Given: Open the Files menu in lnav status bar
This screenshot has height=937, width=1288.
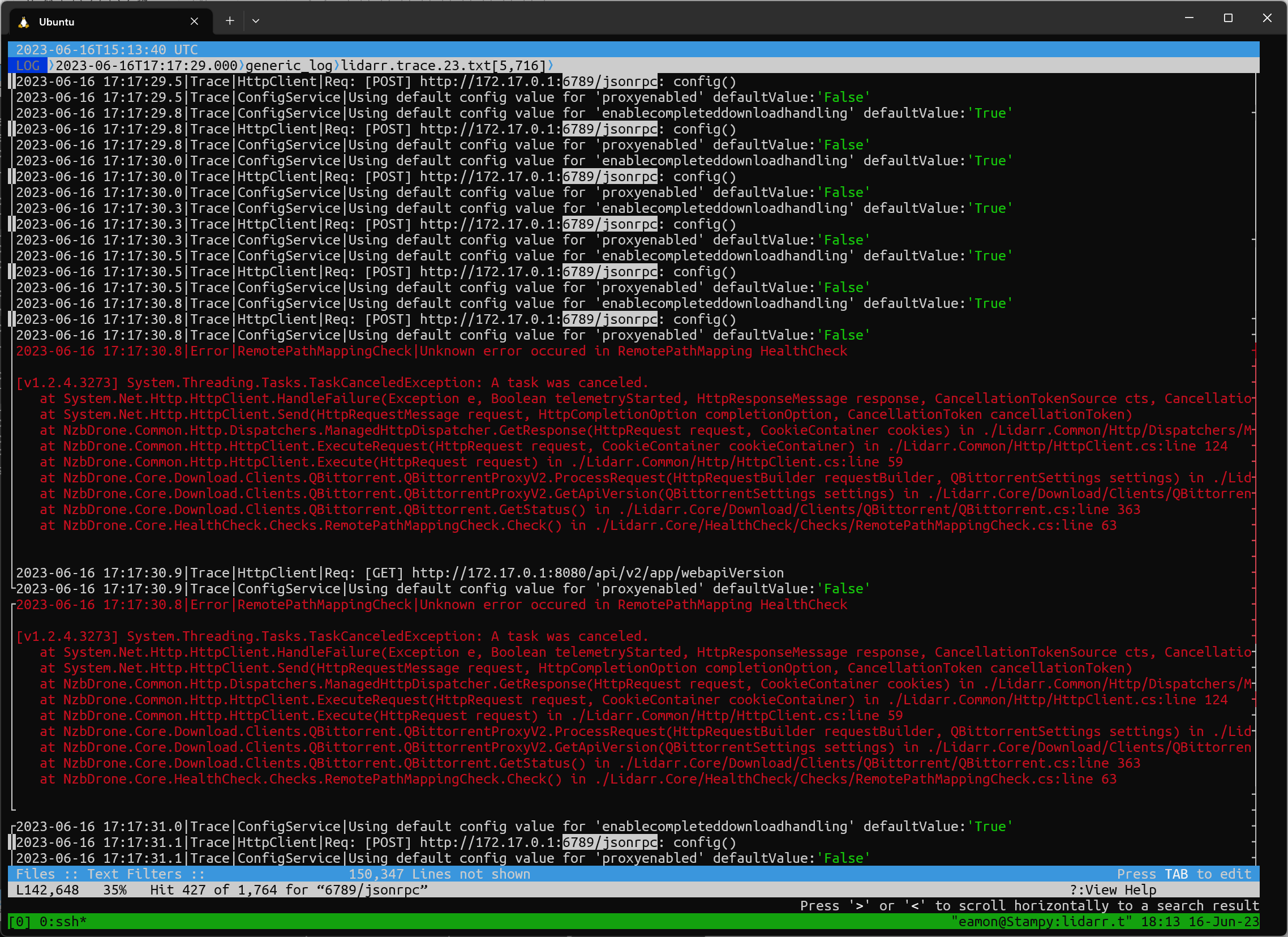Looking at the screenshot, I should [35, 874].
